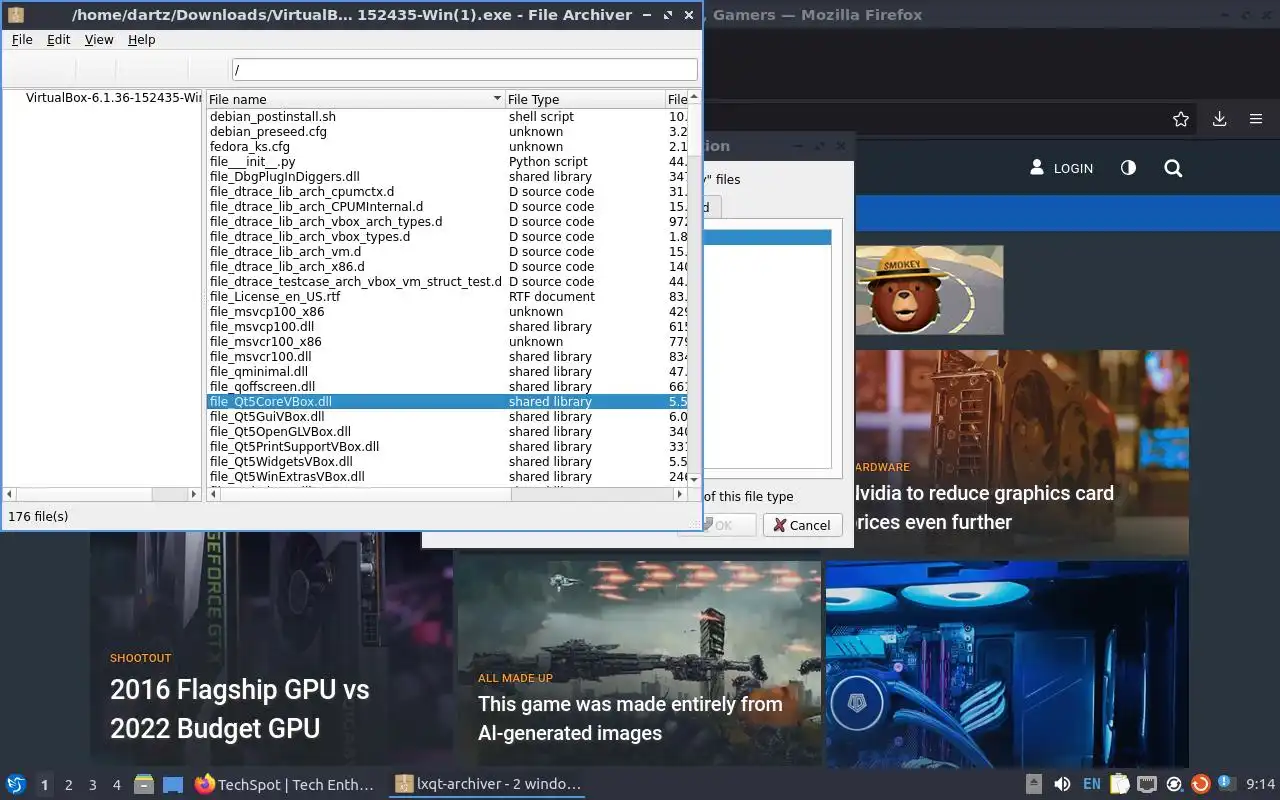Screen dimensions: 1280x800
Task: Click LOGIN on the TechSpot page
Action: [x=1062, y=168]
